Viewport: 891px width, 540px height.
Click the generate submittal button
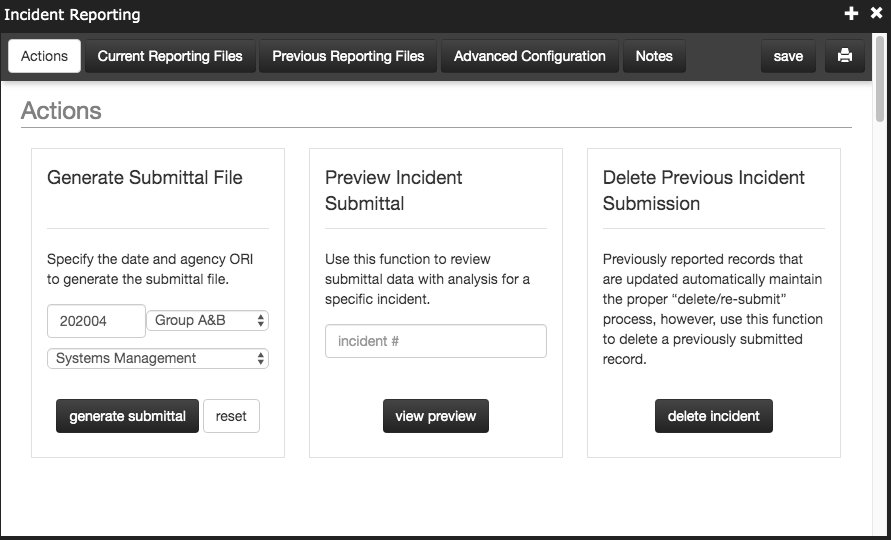point(127,416)
